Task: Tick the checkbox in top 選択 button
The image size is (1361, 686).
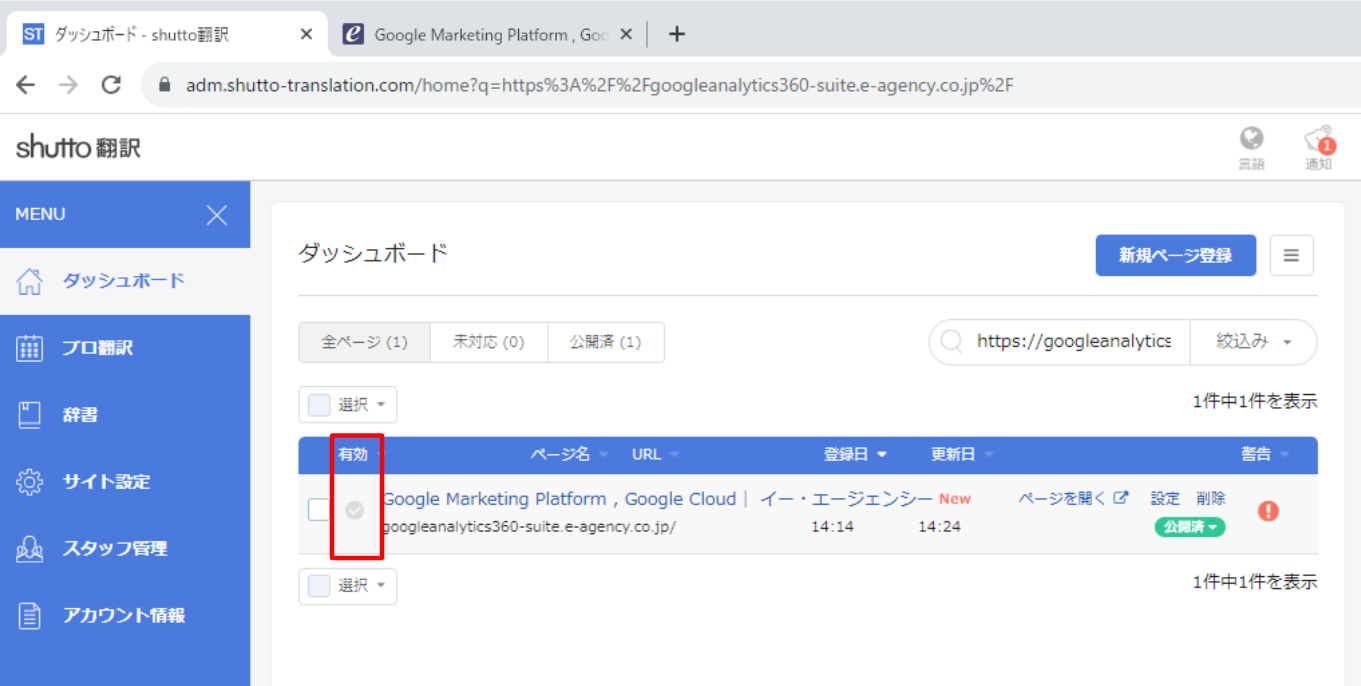Action: click(319, 405)
